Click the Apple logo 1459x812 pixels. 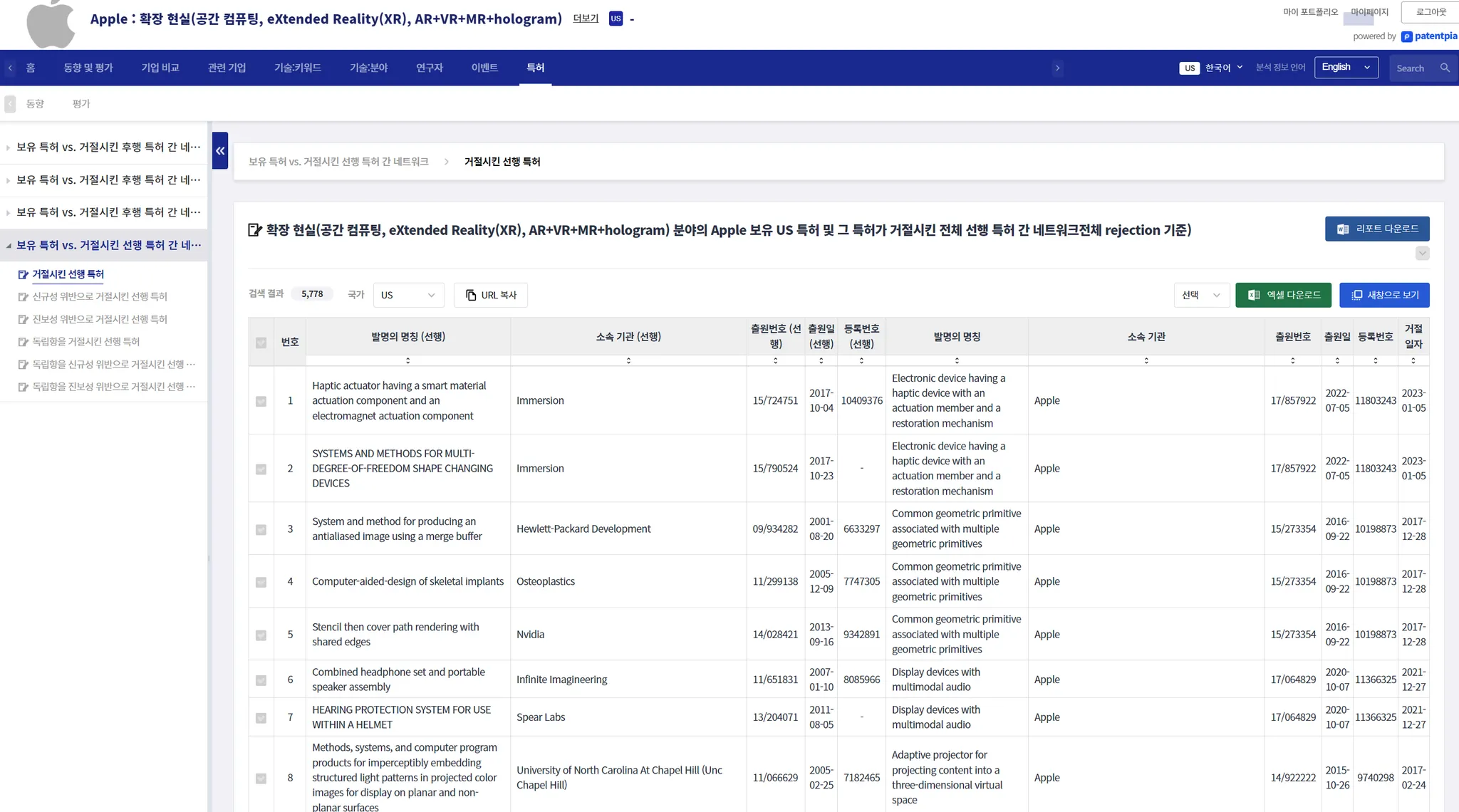coord(51,24)
